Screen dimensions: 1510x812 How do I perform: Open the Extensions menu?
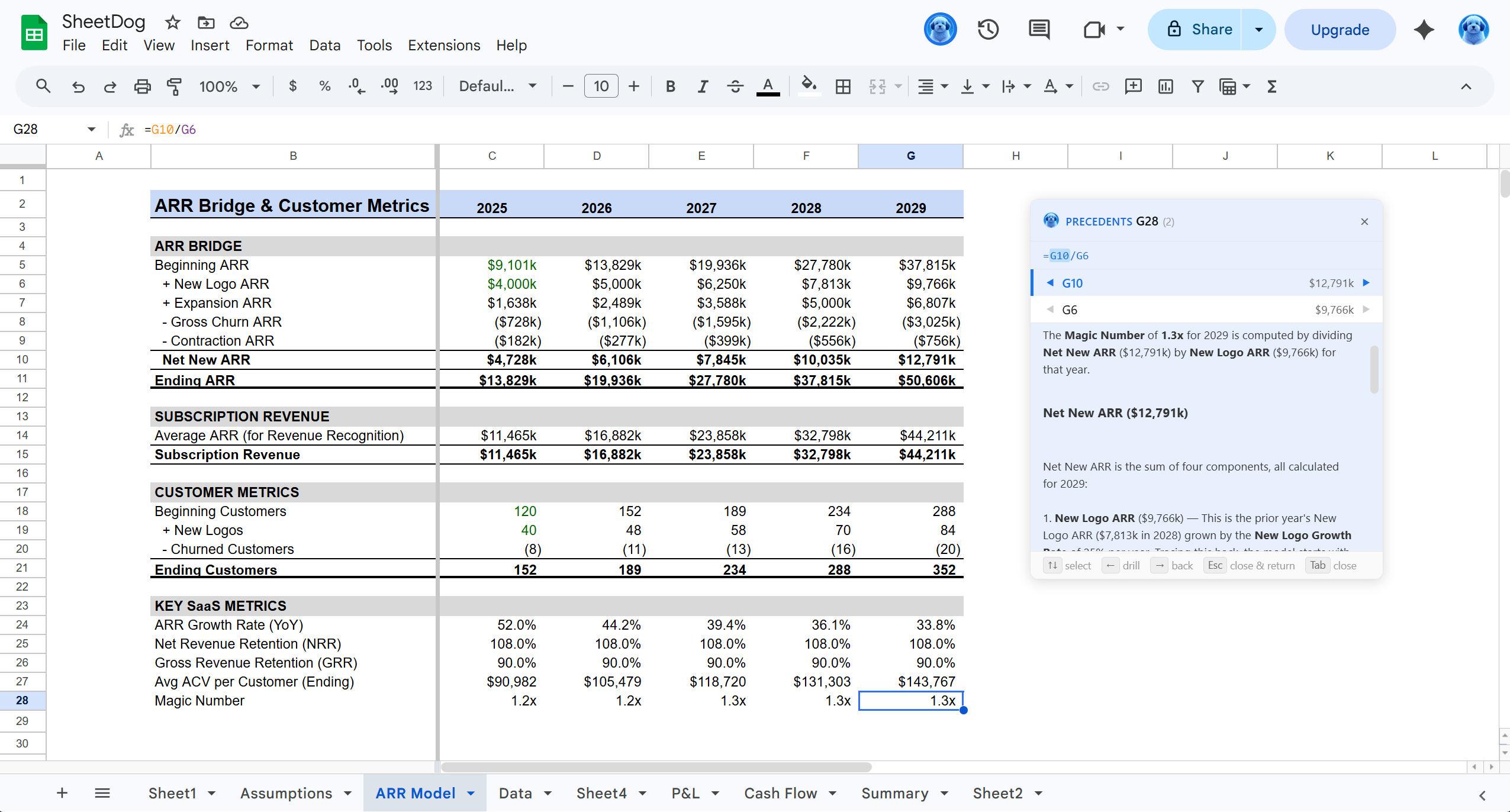coord(443,45)
